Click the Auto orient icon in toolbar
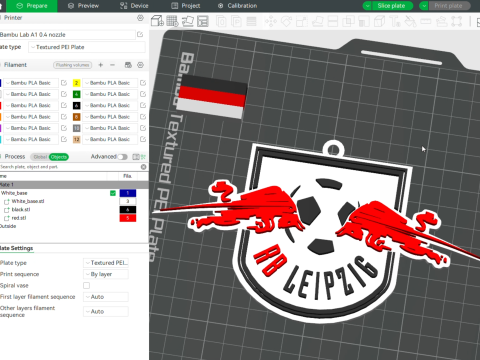The width and height of the screenshot is (480, 360). point(188,21)
